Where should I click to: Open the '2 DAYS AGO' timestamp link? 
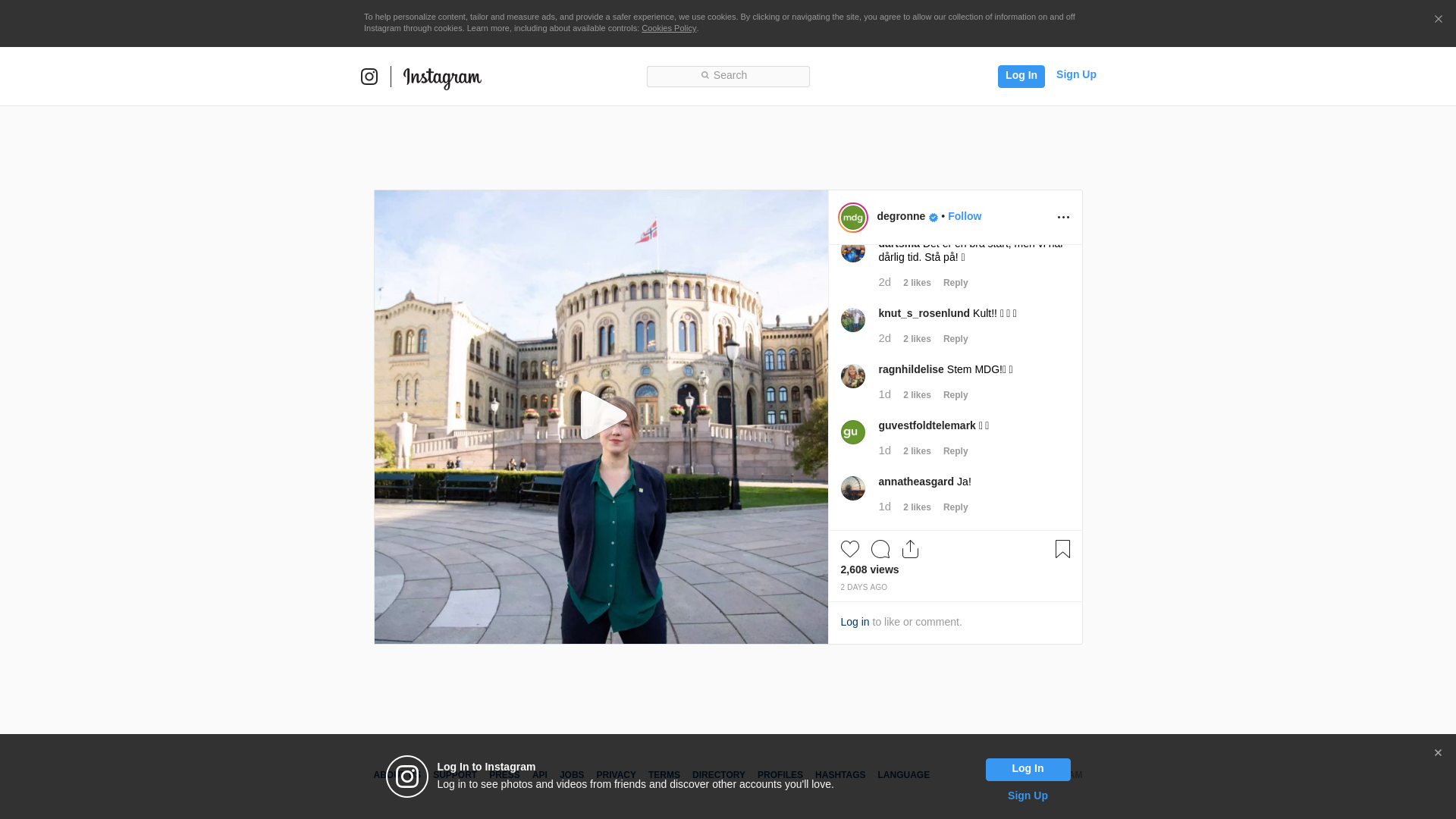[x=864, y=588]
